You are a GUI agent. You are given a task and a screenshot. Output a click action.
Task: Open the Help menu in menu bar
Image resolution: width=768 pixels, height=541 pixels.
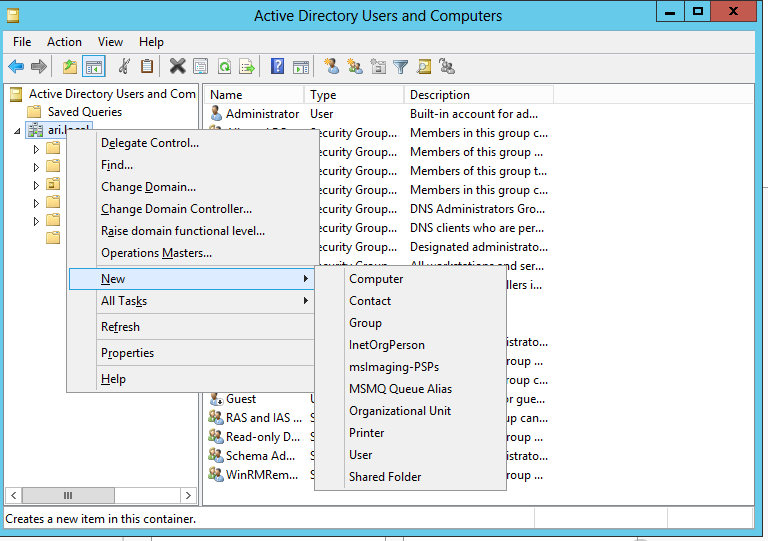[x=151, y=42]
